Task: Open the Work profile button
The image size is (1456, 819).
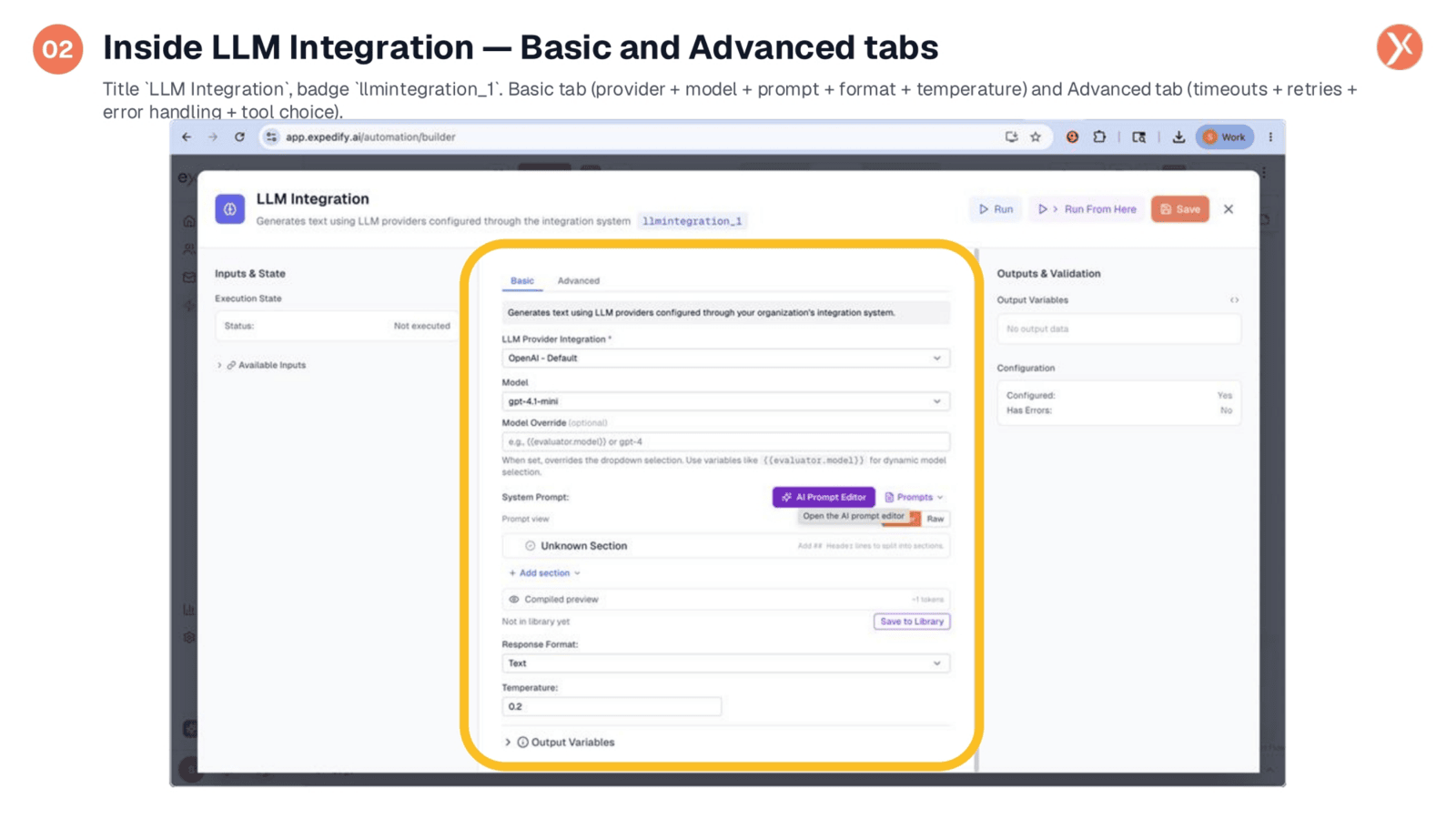Action: 1225,137
